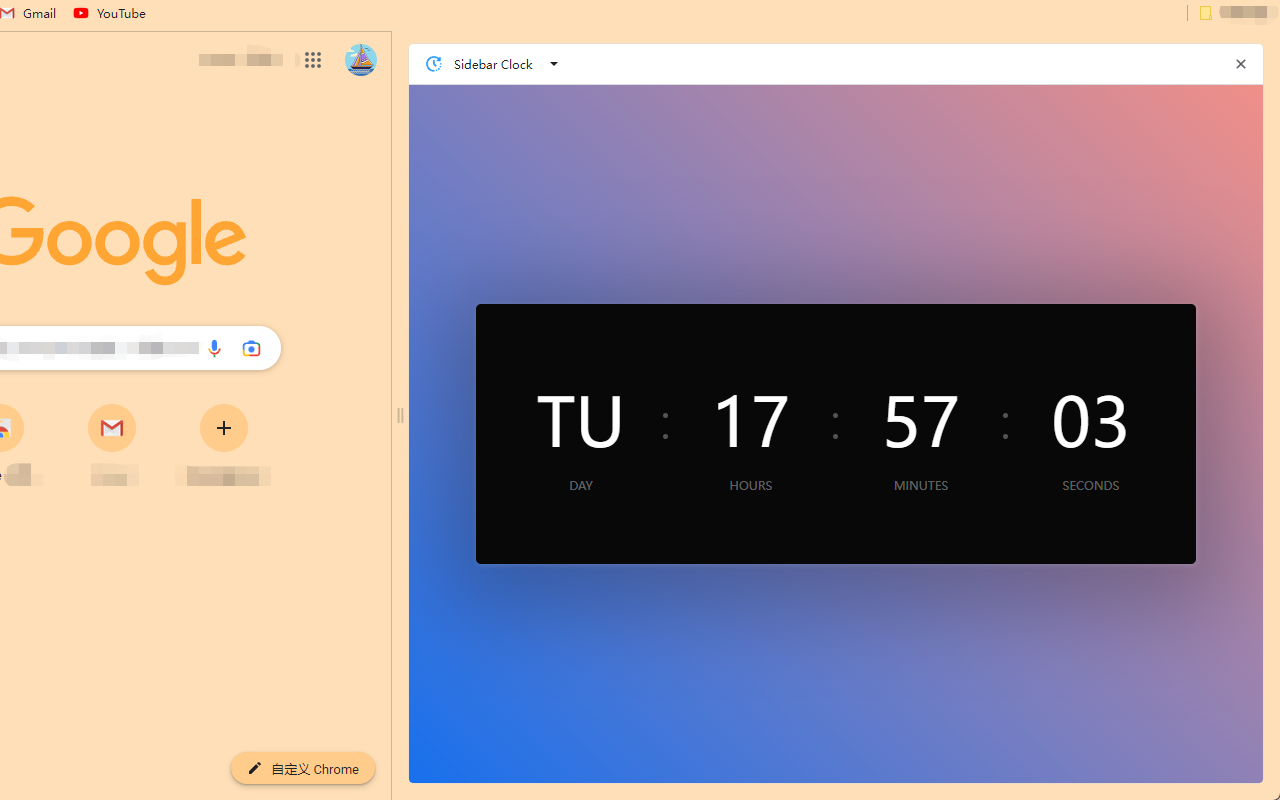Close the Sidebar Clock panel
Image resolution: width=1280 pixels, height=800 pixels.
(x=1240, y=63)
